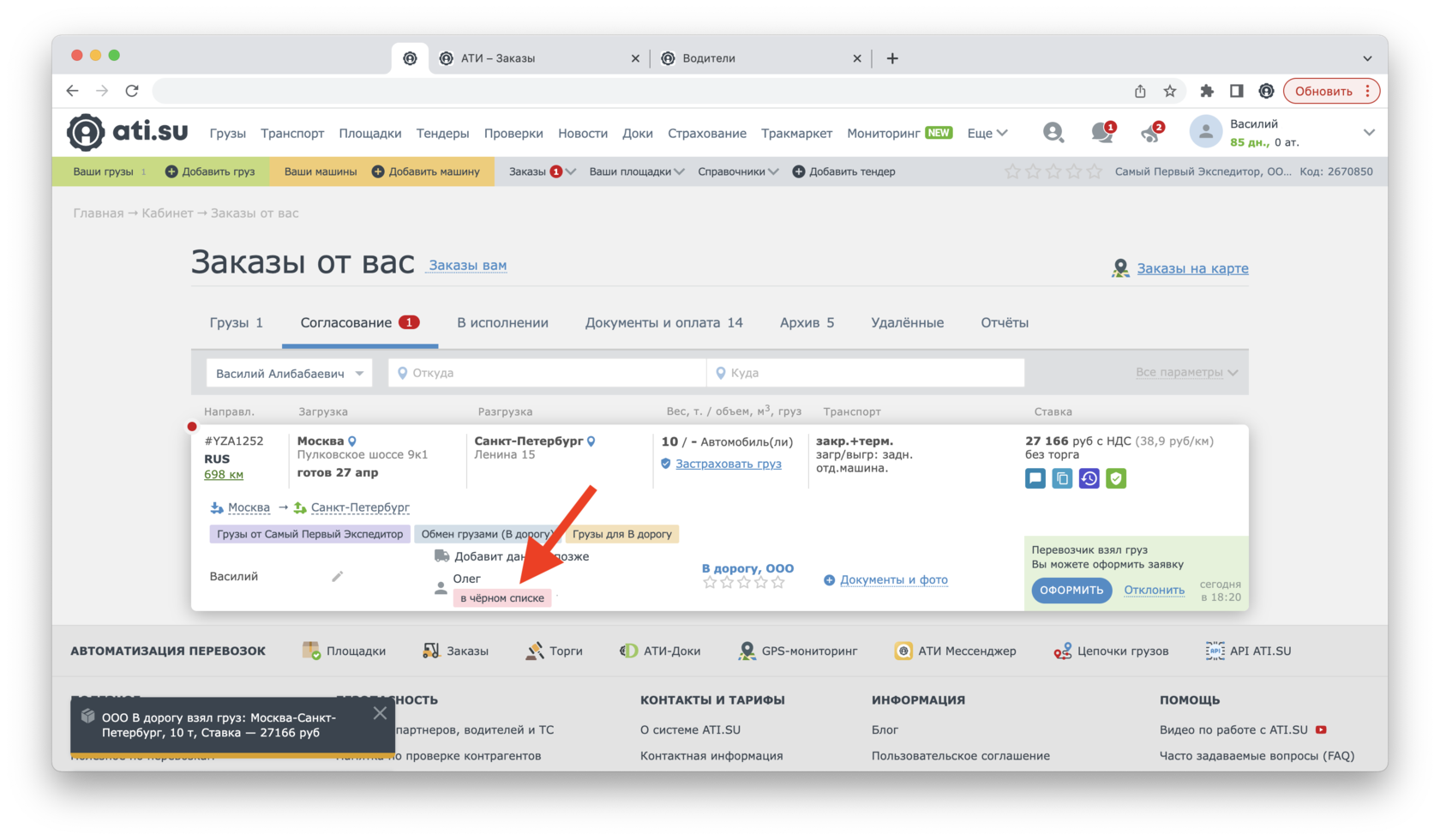
Task: Open the ati.su logo home link
Action: tap(128, 132)
